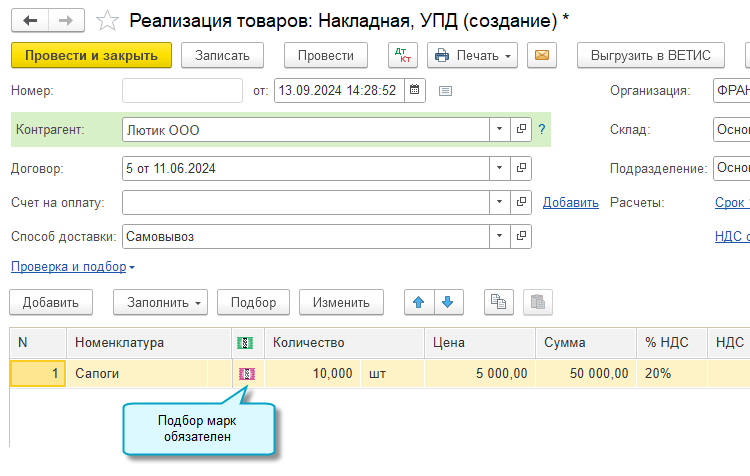
Task: Click Сумма column header
Action: (x=586, y=343)
